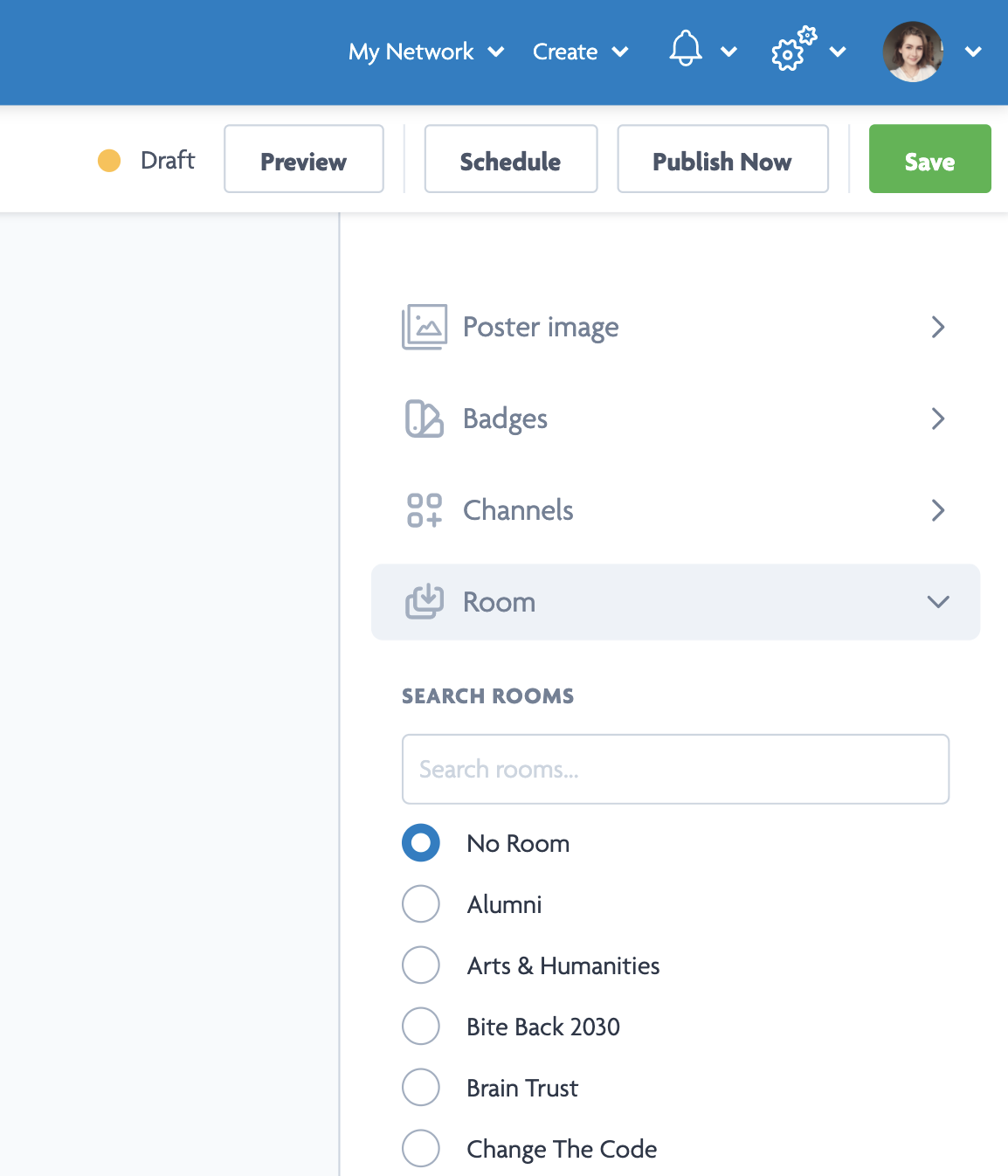Click the yellow Draft status dot

109,161
